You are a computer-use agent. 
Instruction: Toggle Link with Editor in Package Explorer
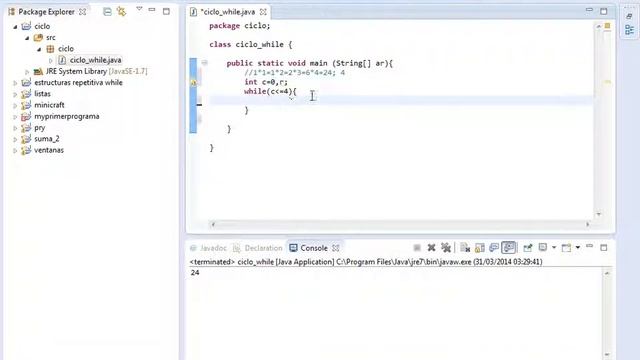pos(122,11)
